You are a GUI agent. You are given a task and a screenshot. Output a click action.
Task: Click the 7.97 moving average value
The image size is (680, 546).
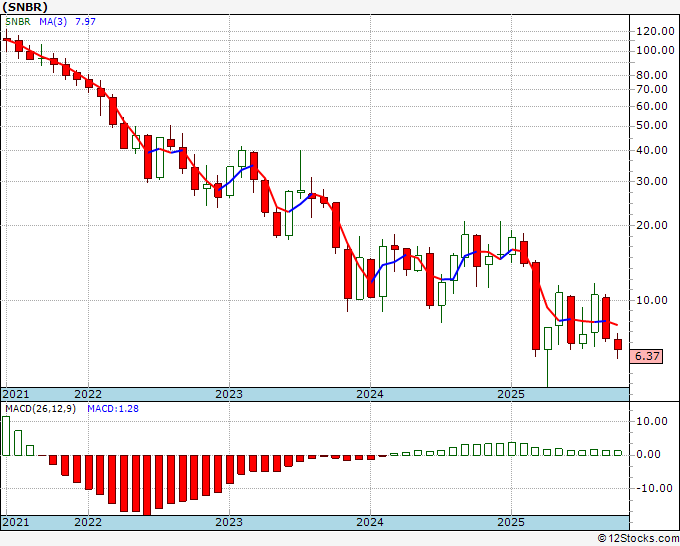[85, 22]
